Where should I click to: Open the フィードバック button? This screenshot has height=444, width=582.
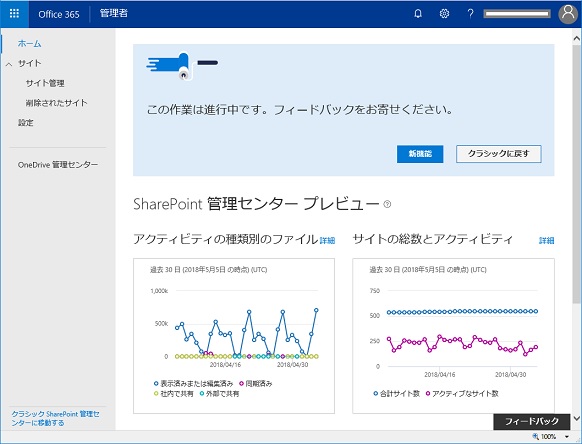[x=532, y=421]
